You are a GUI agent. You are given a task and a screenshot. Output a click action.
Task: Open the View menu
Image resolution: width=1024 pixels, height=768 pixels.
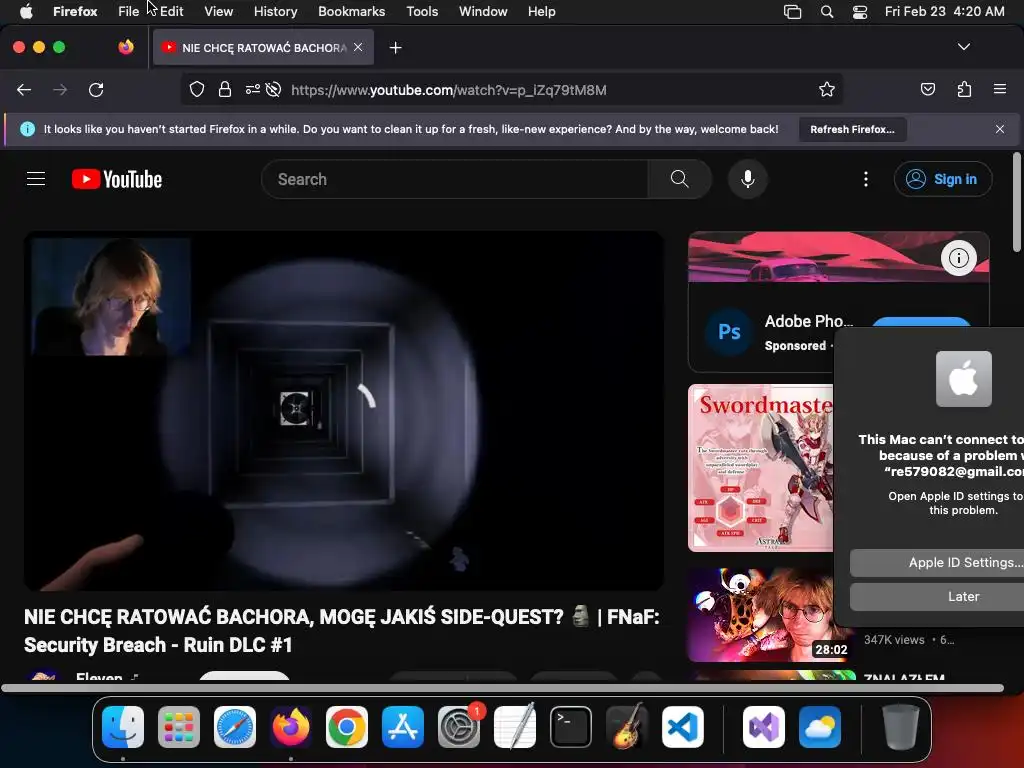[x=218, y=11]
